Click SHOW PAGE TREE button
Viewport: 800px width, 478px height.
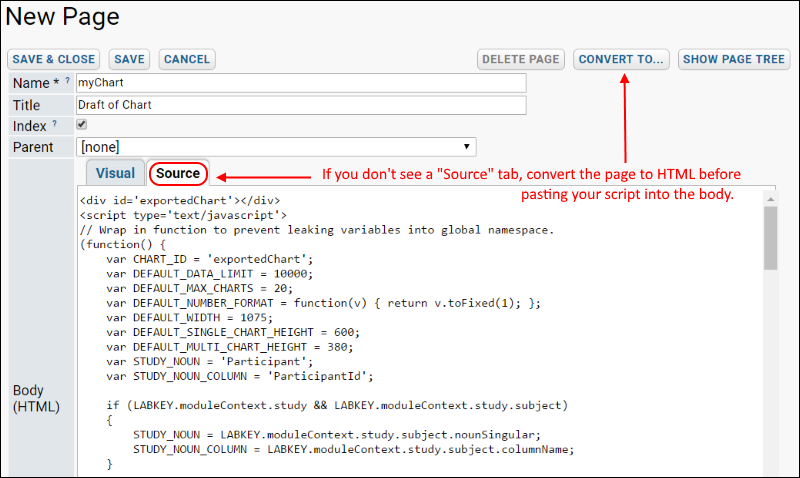(x=734, y=59)
